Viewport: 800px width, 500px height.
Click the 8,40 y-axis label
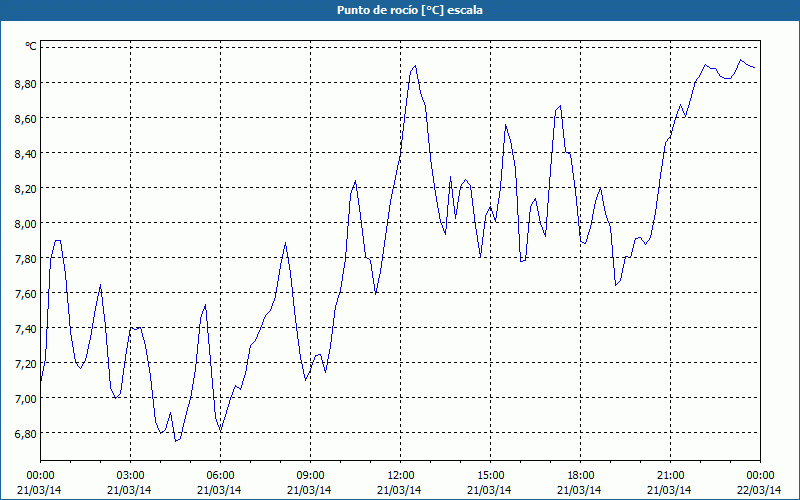tap(26, 153)
